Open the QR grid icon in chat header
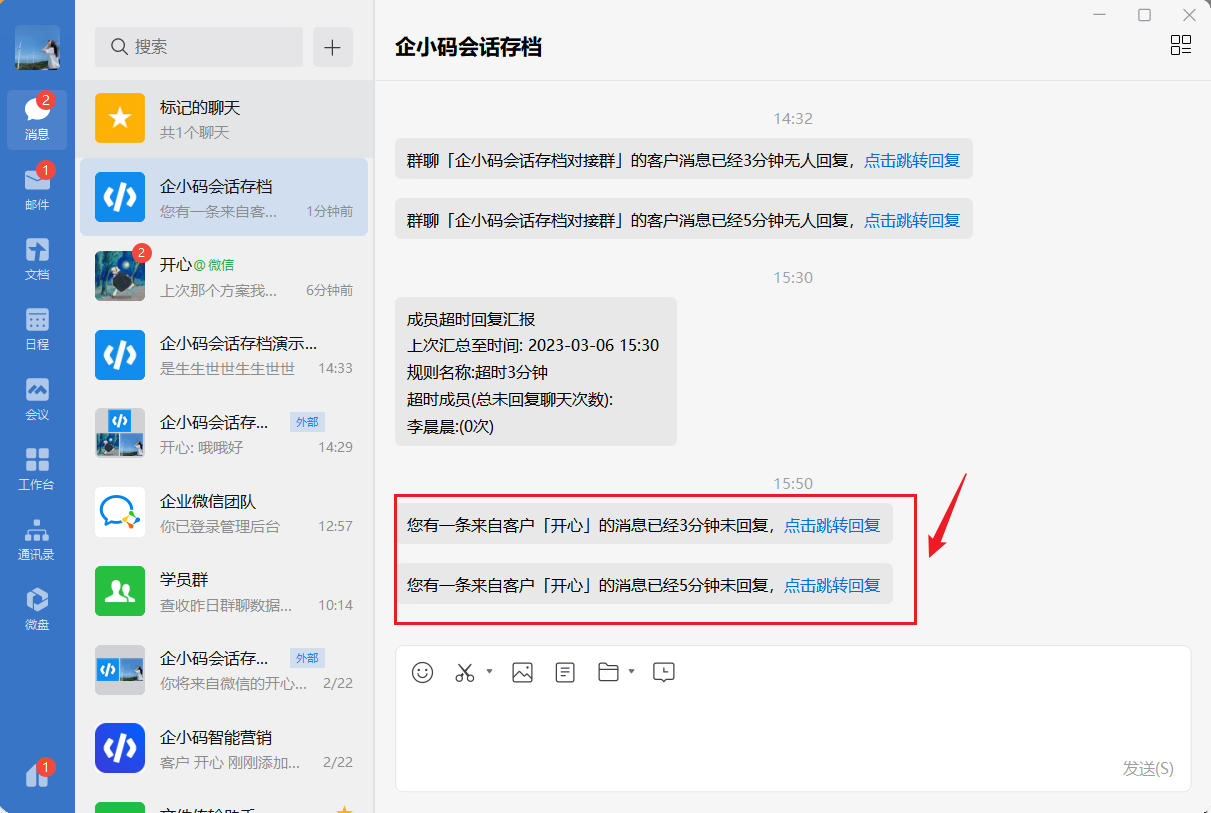The image size is (1211, 813). tap(1181, 45)
